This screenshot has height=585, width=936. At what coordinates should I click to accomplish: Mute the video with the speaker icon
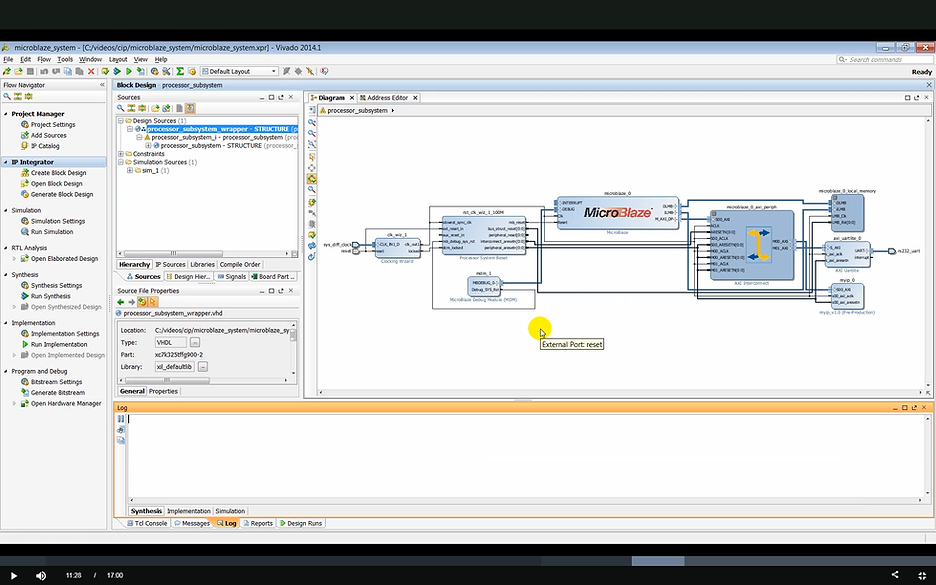click(x=41, y=575)
